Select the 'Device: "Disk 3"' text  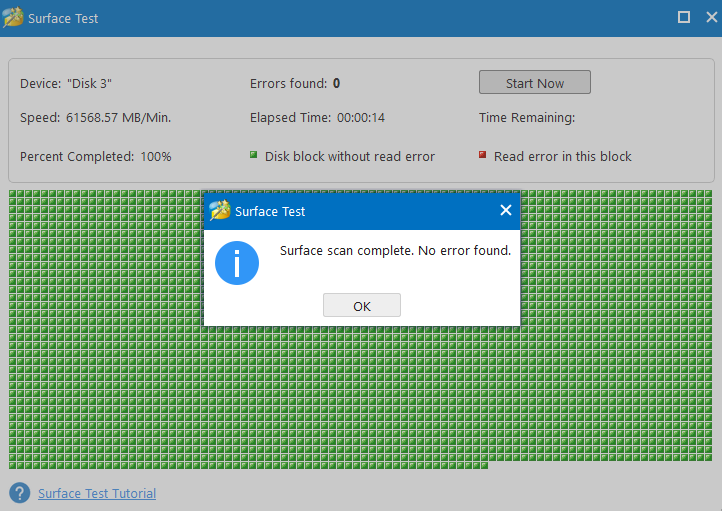[x=66, y=84]
